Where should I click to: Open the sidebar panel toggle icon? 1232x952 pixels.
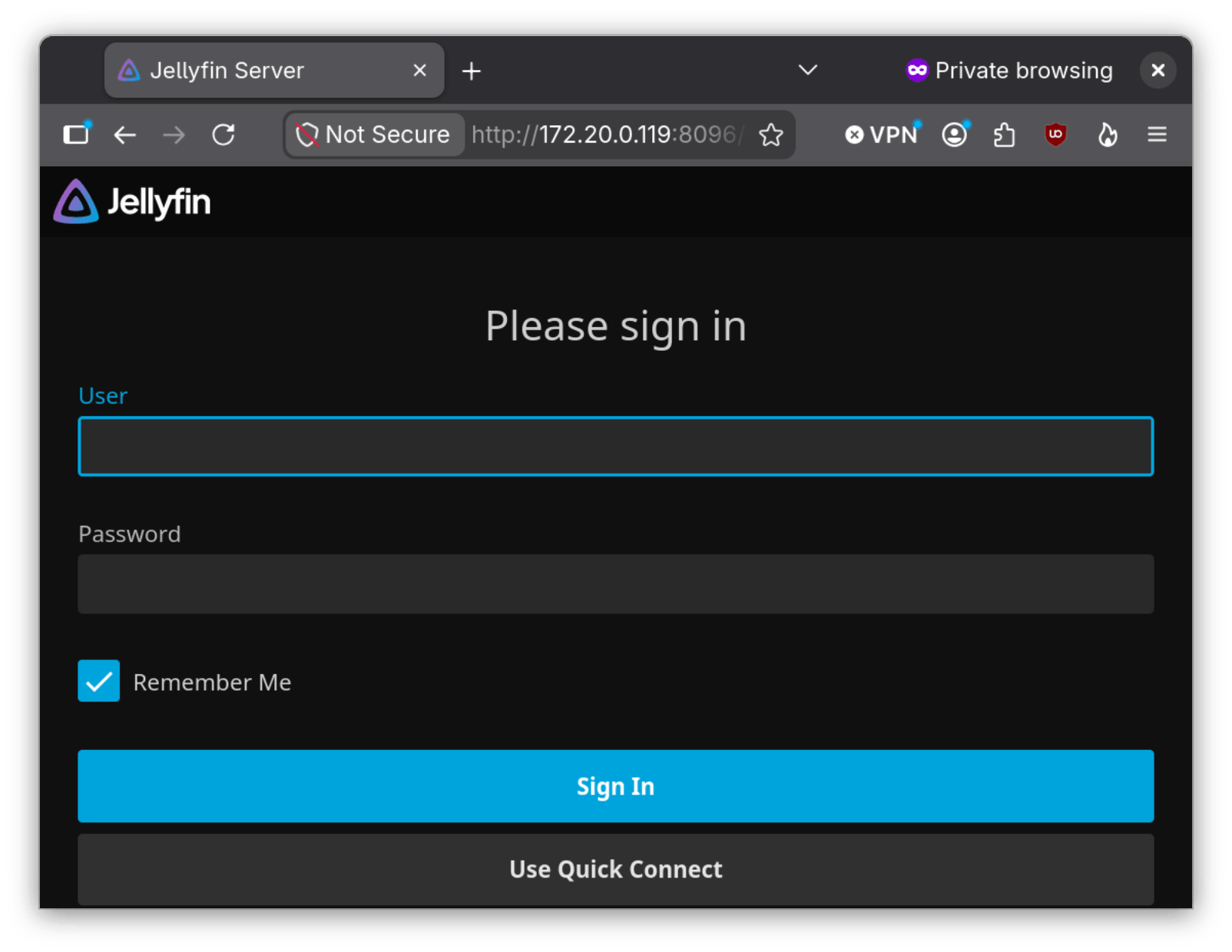pos(76,134)
